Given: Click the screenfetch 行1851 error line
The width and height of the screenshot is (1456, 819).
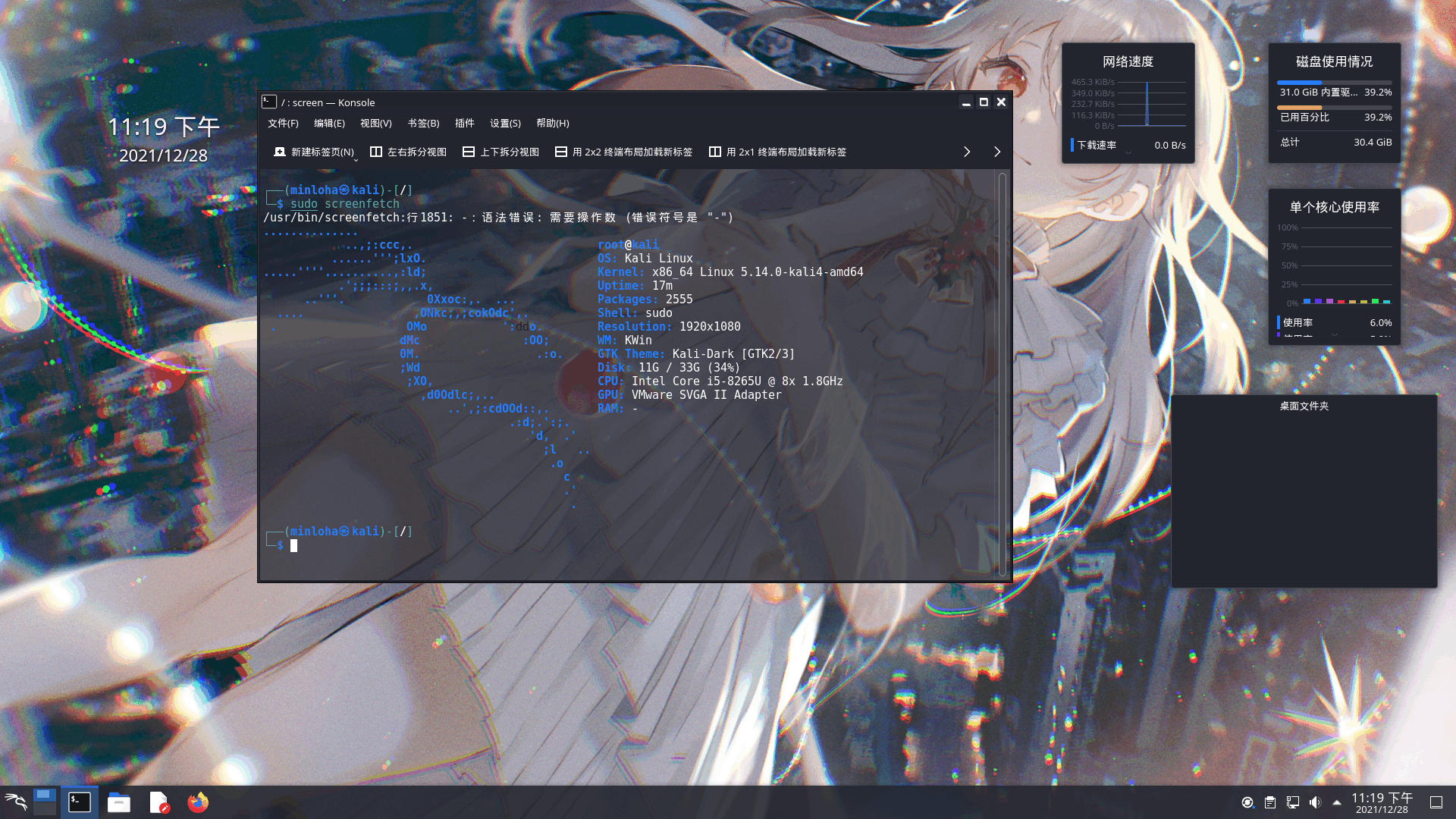Looking at the screenshot, I should 498,217.
